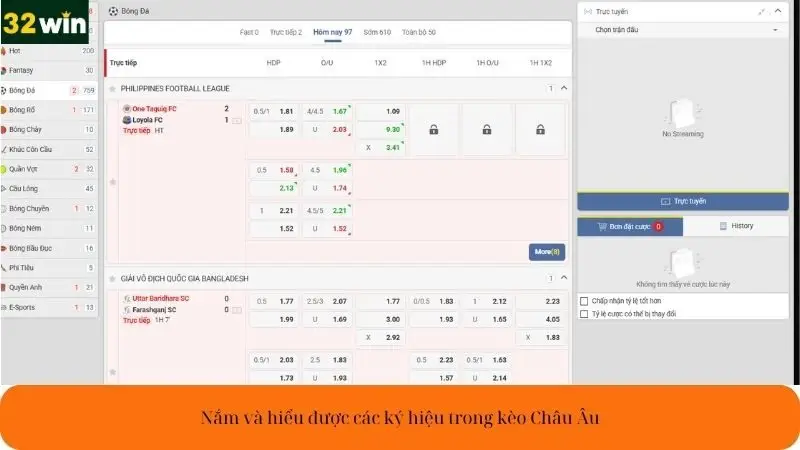Select Bóng Rổ category
The width and height of the screenshot is (800, 450).
click(x=48, y=110)
